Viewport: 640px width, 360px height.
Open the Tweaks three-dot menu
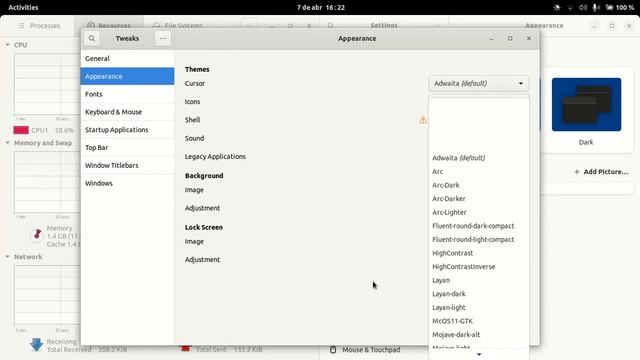[x=163, y=38]
